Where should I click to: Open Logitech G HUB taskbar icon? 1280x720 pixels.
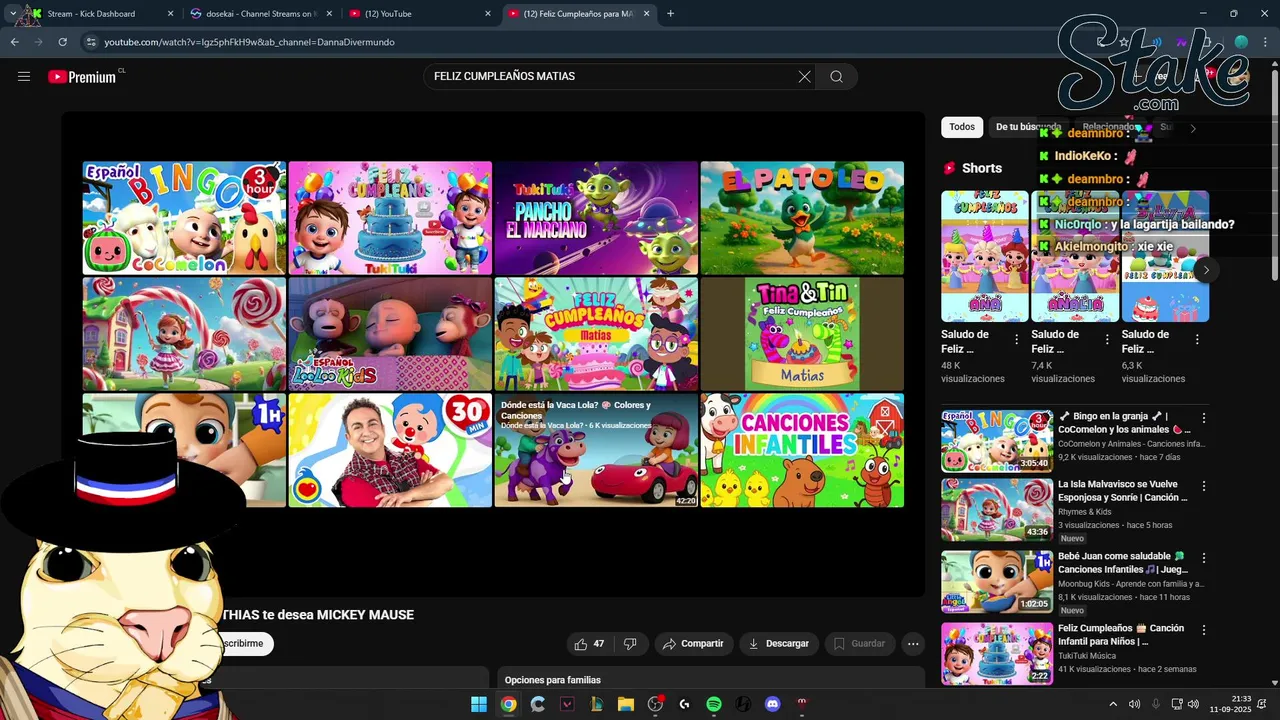(684, 704)
